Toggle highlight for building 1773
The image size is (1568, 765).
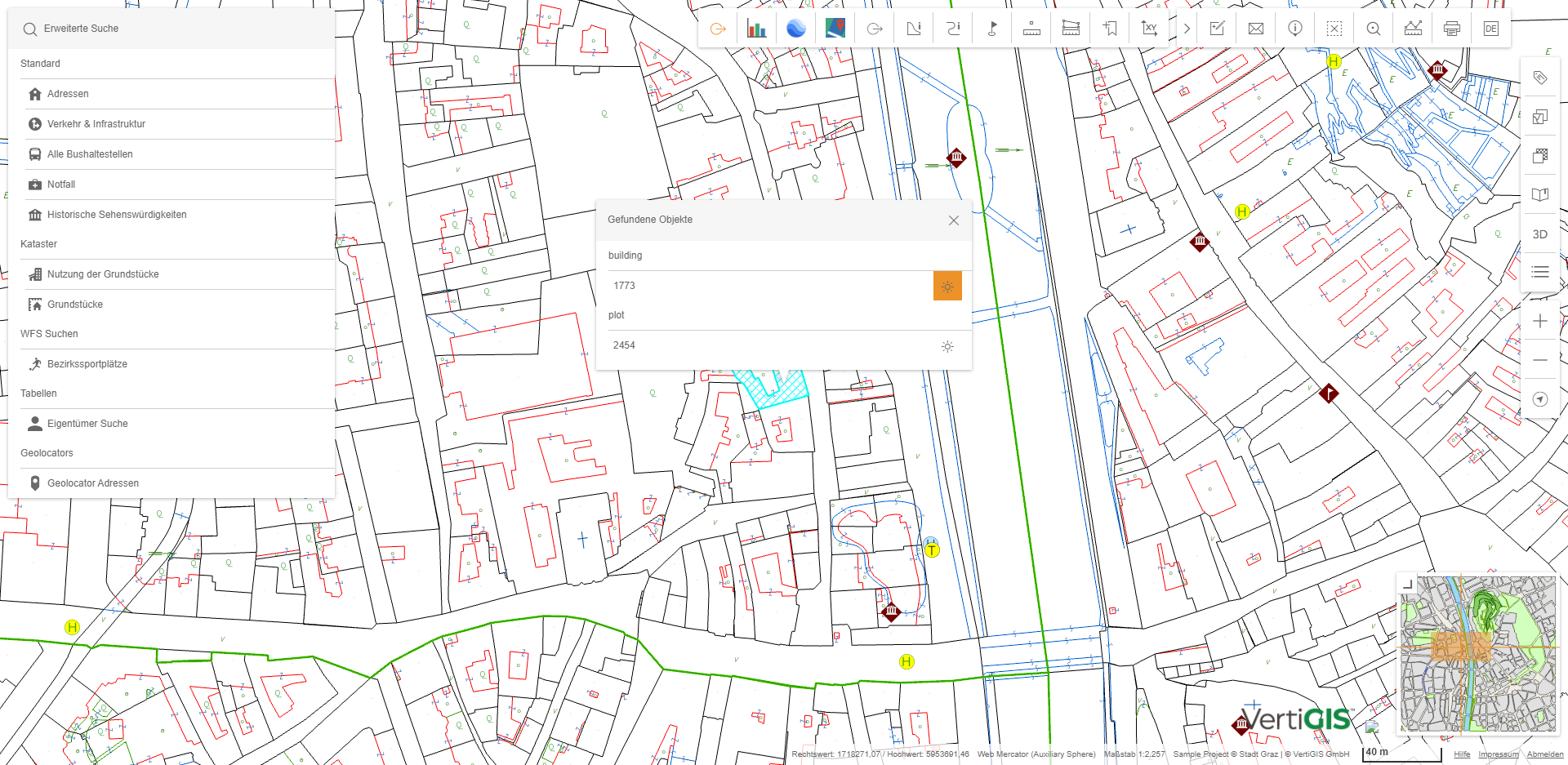[x=947, y=287]
